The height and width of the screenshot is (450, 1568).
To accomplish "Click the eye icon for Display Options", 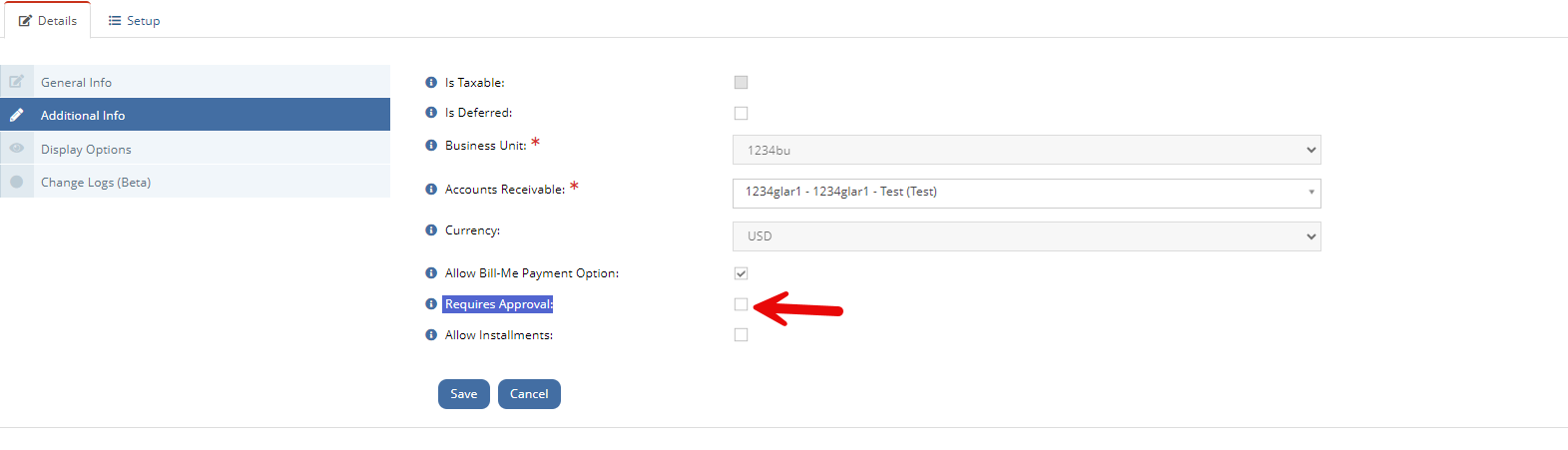I will (17, 149).
